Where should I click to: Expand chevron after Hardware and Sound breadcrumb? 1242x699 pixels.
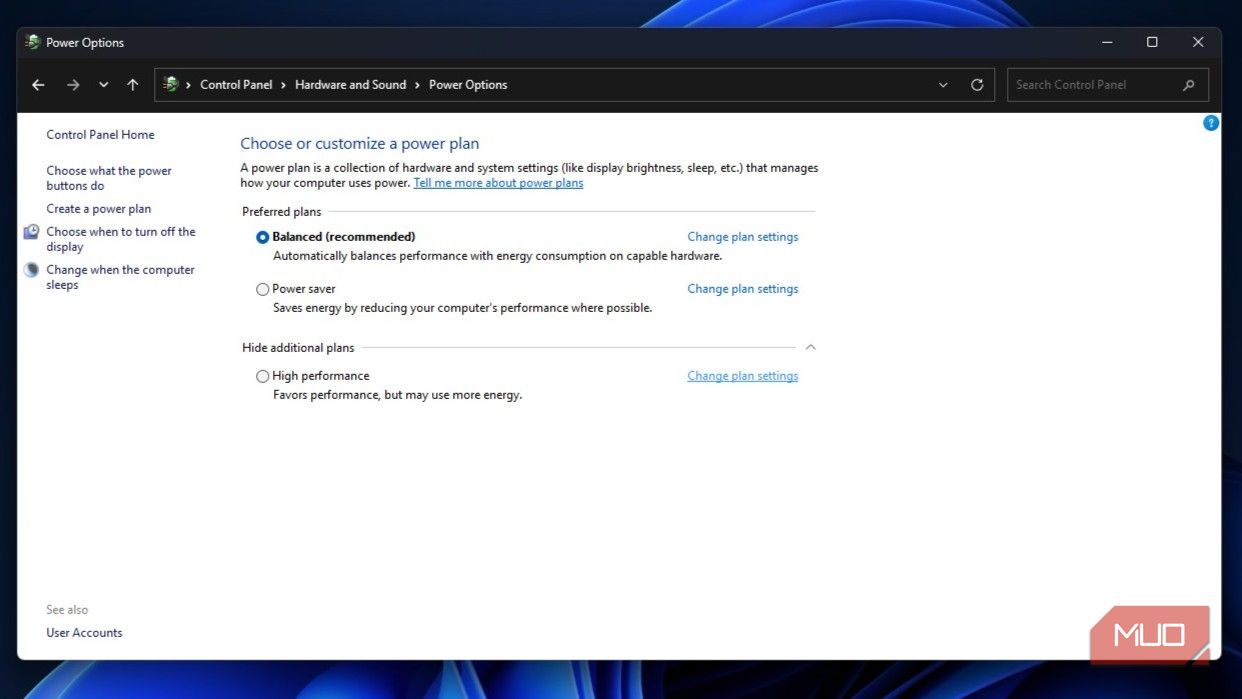coord(418,85)
